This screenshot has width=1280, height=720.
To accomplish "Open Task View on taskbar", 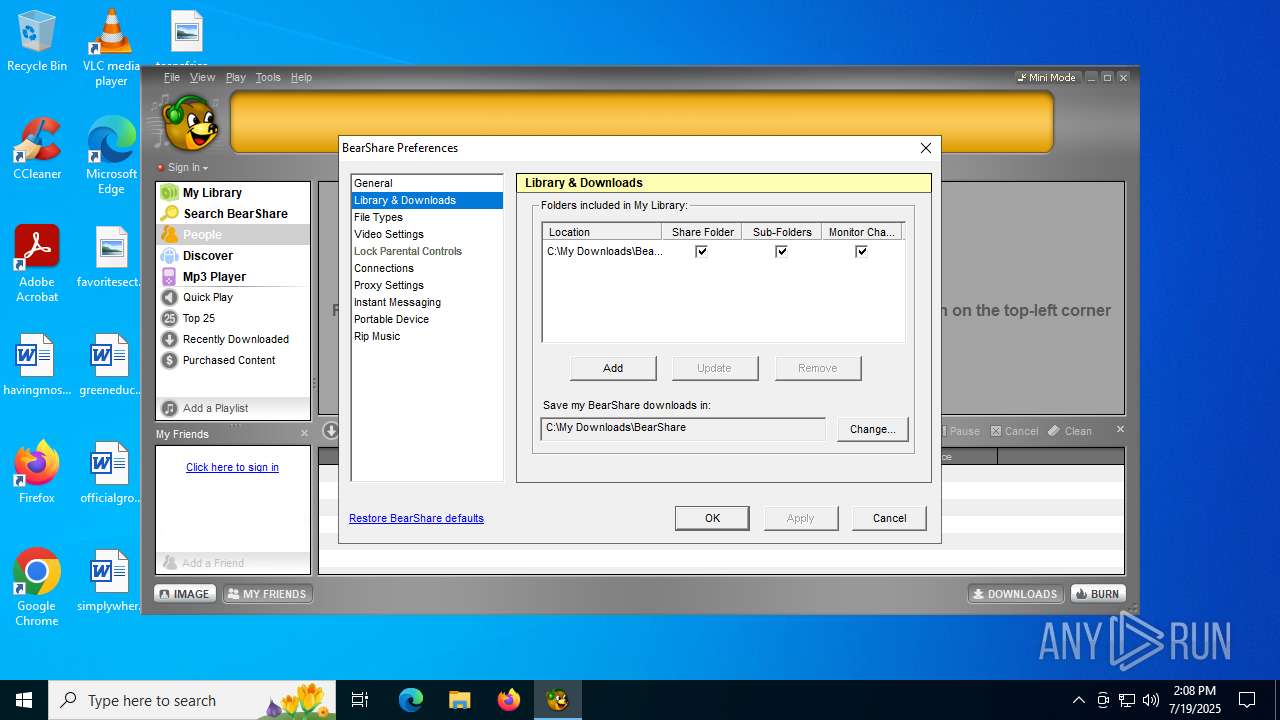I will [x=360, y=700].
